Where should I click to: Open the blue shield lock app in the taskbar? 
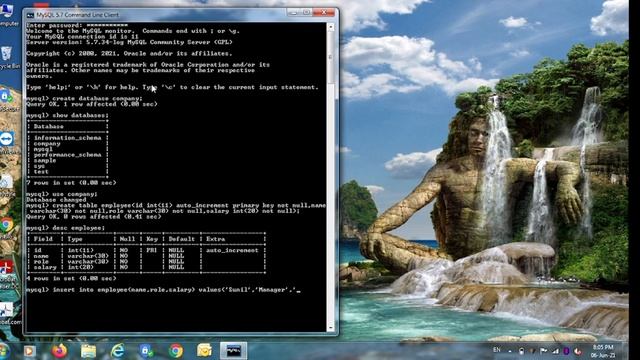pyautogui.click(x=146, y=351)
